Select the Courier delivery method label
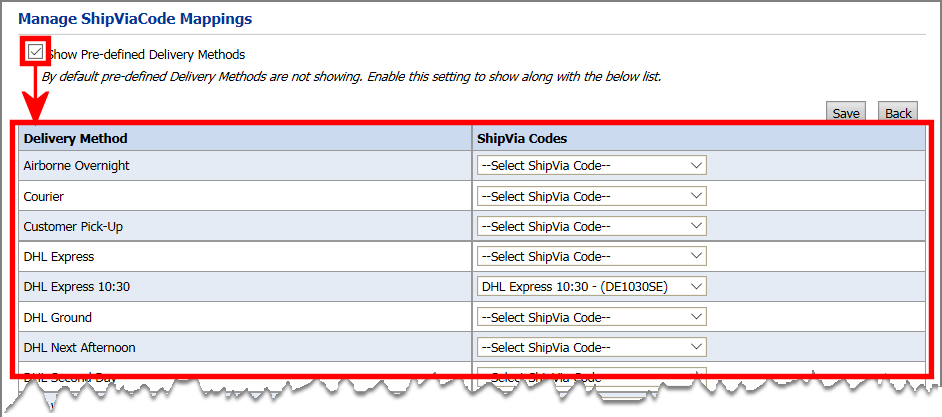Screen dimensions: 942x417 pyautogui.click(x=44, y=196)
